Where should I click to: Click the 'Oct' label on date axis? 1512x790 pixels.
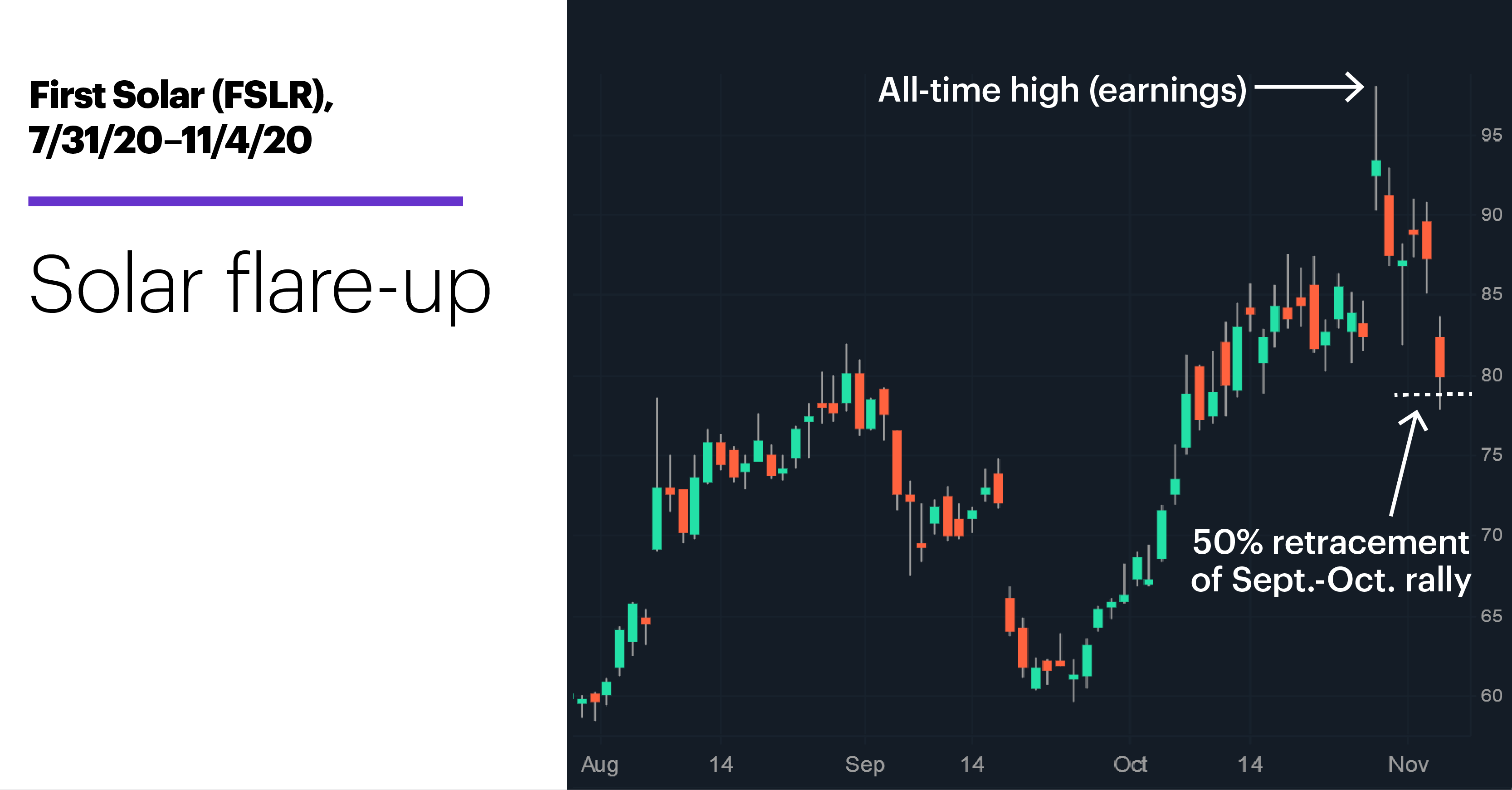pos(1130,764)
